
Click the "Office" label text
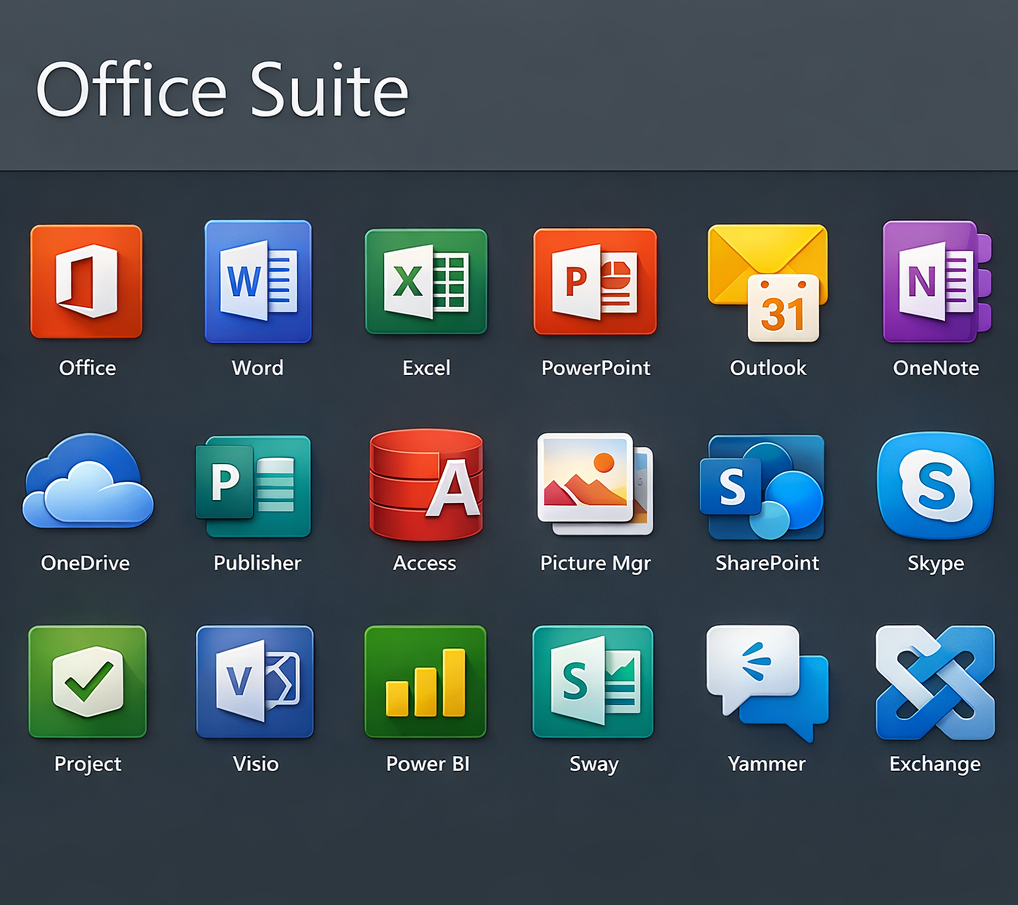click(x=88, y=368)
